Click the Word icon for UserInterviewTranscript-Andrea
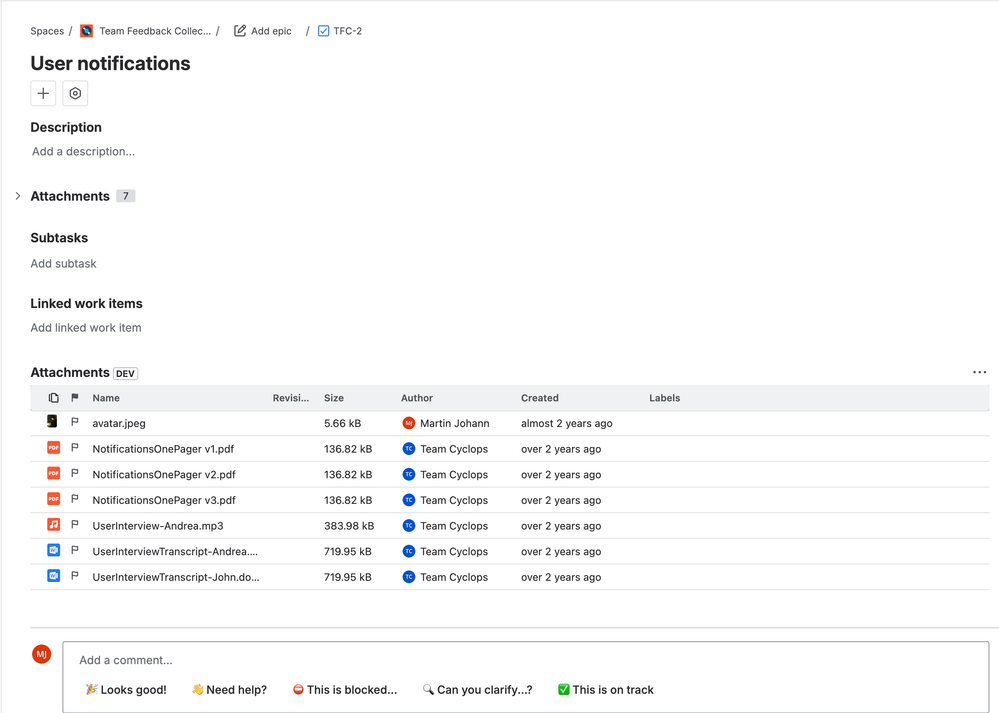Image resolution: width=999 pixels, height=713 pixels. click(54, 550)
